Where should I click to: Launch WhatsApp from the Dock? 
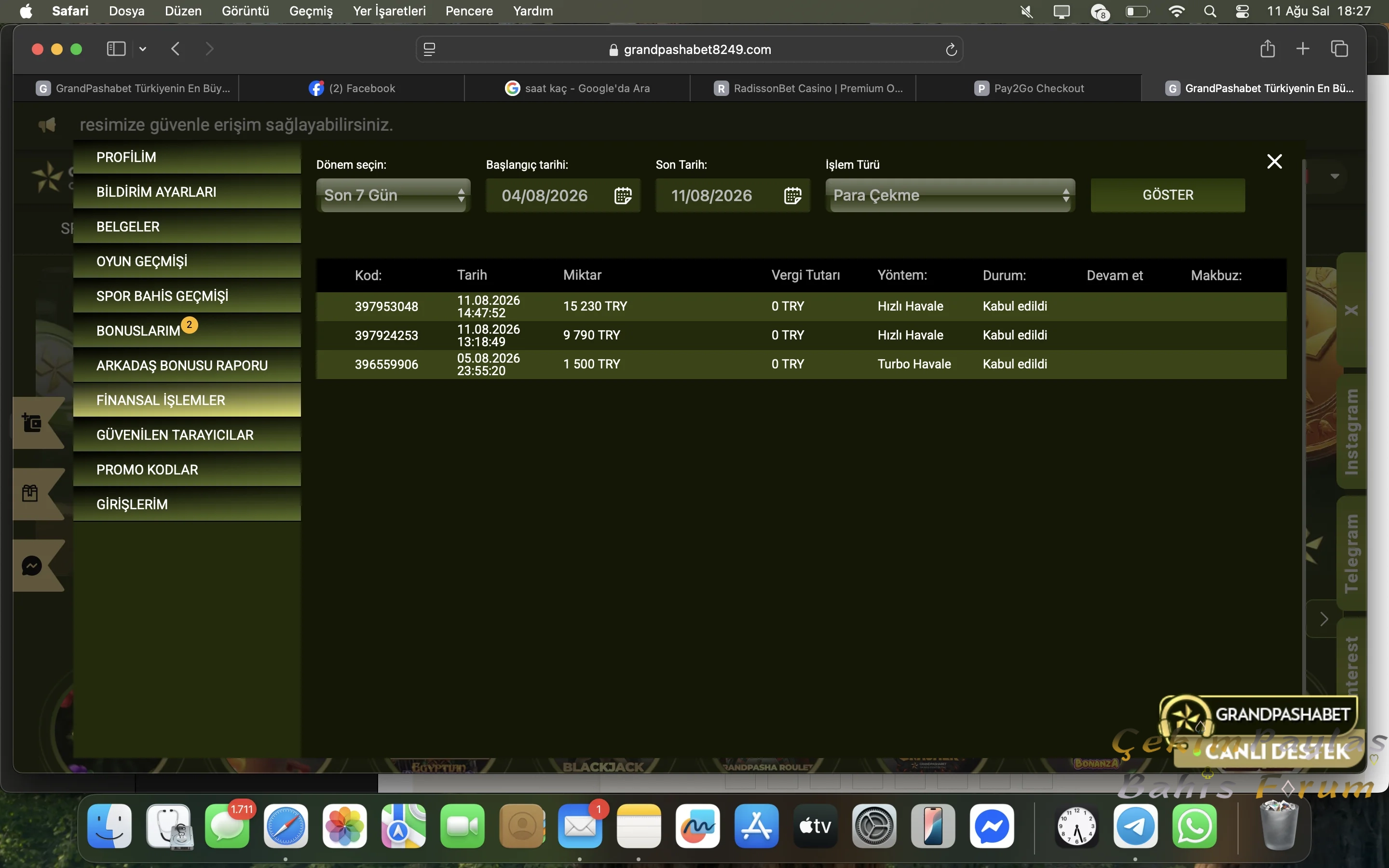click(x=1195, y=826)
